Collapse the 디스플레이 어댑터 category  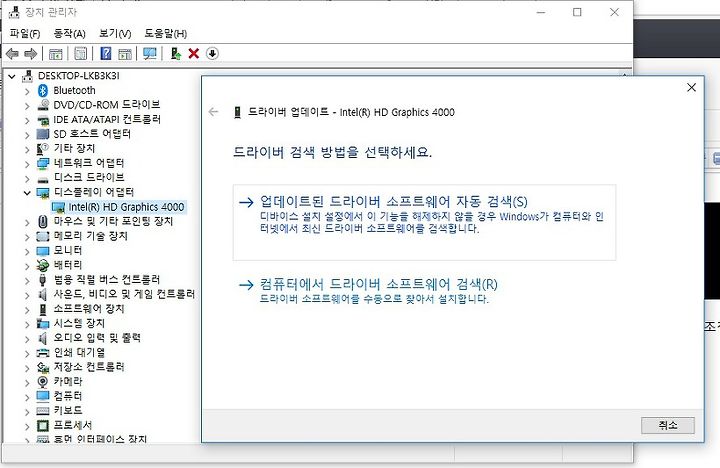click(x=27, y=193)
